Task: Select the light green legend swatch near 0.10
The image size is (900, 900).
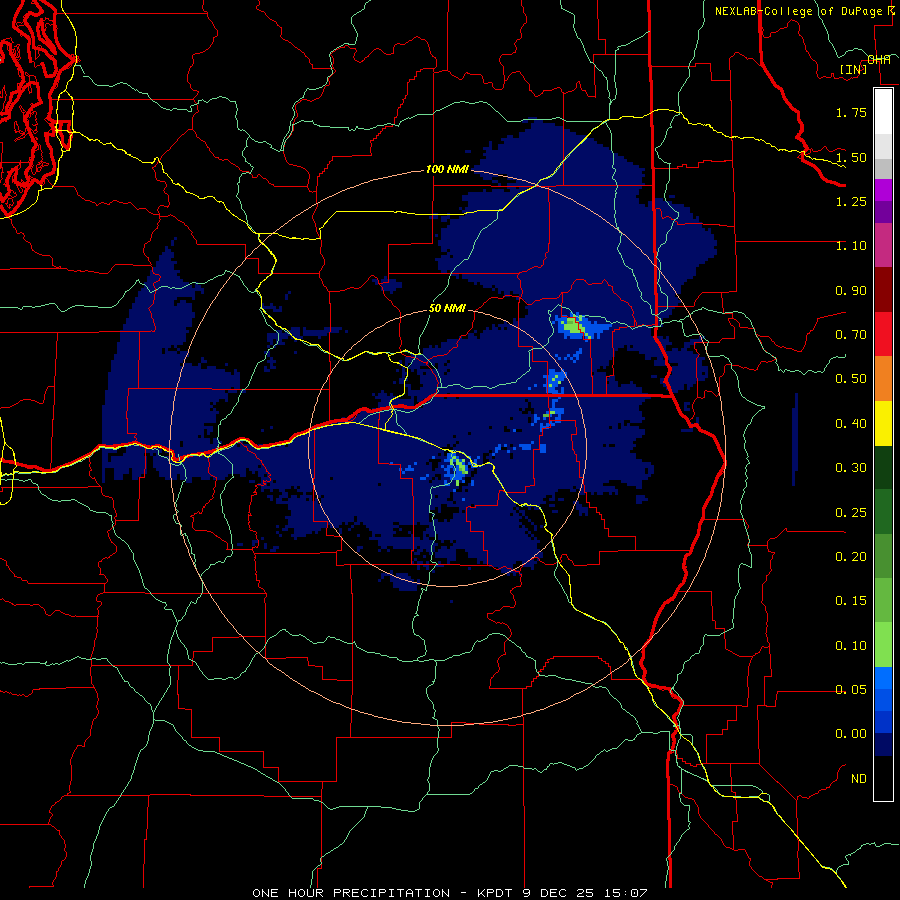Action: click(883, 645)
